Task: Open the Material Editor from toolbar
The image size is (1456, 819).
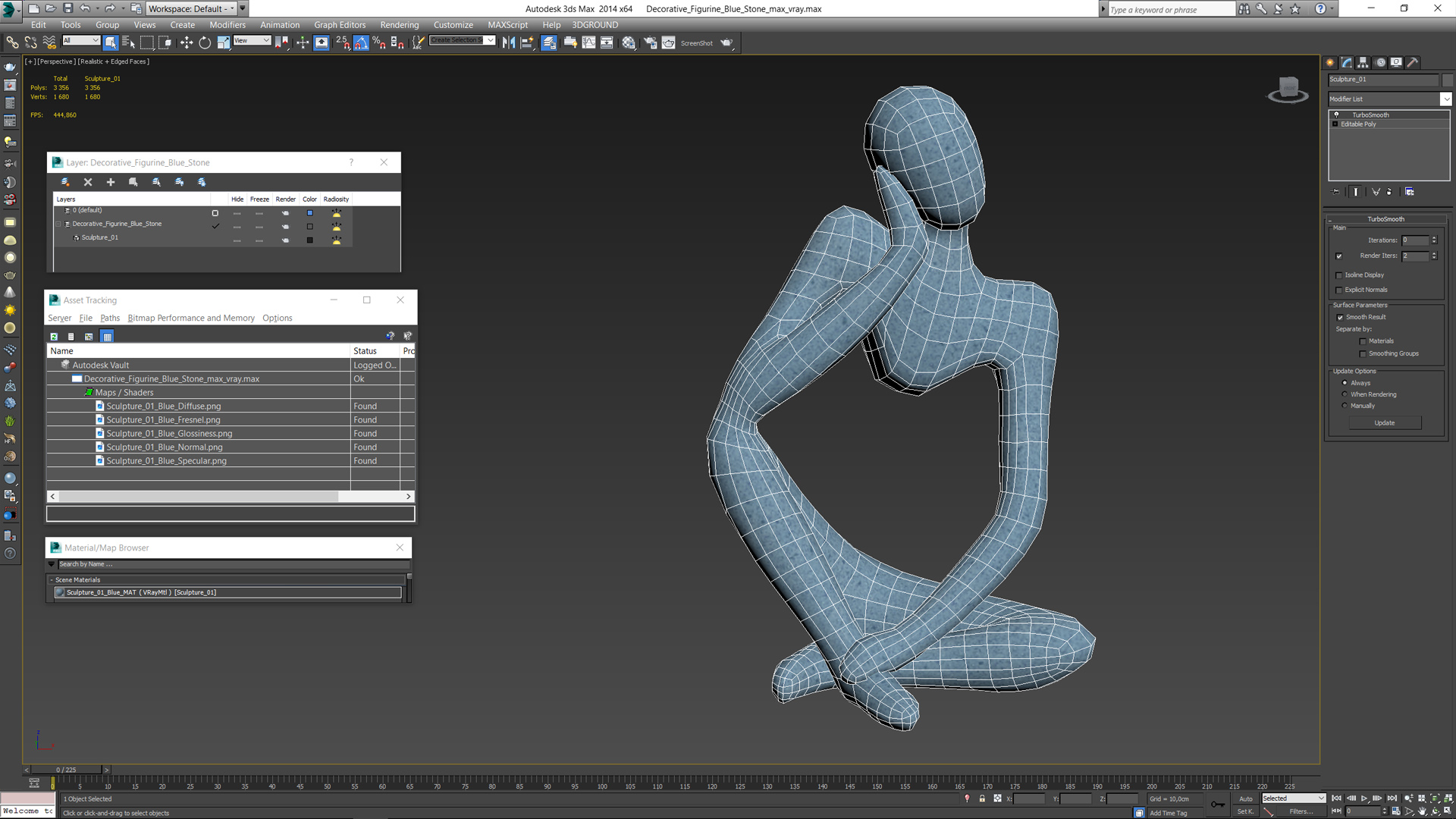Action: pos(629,43)
